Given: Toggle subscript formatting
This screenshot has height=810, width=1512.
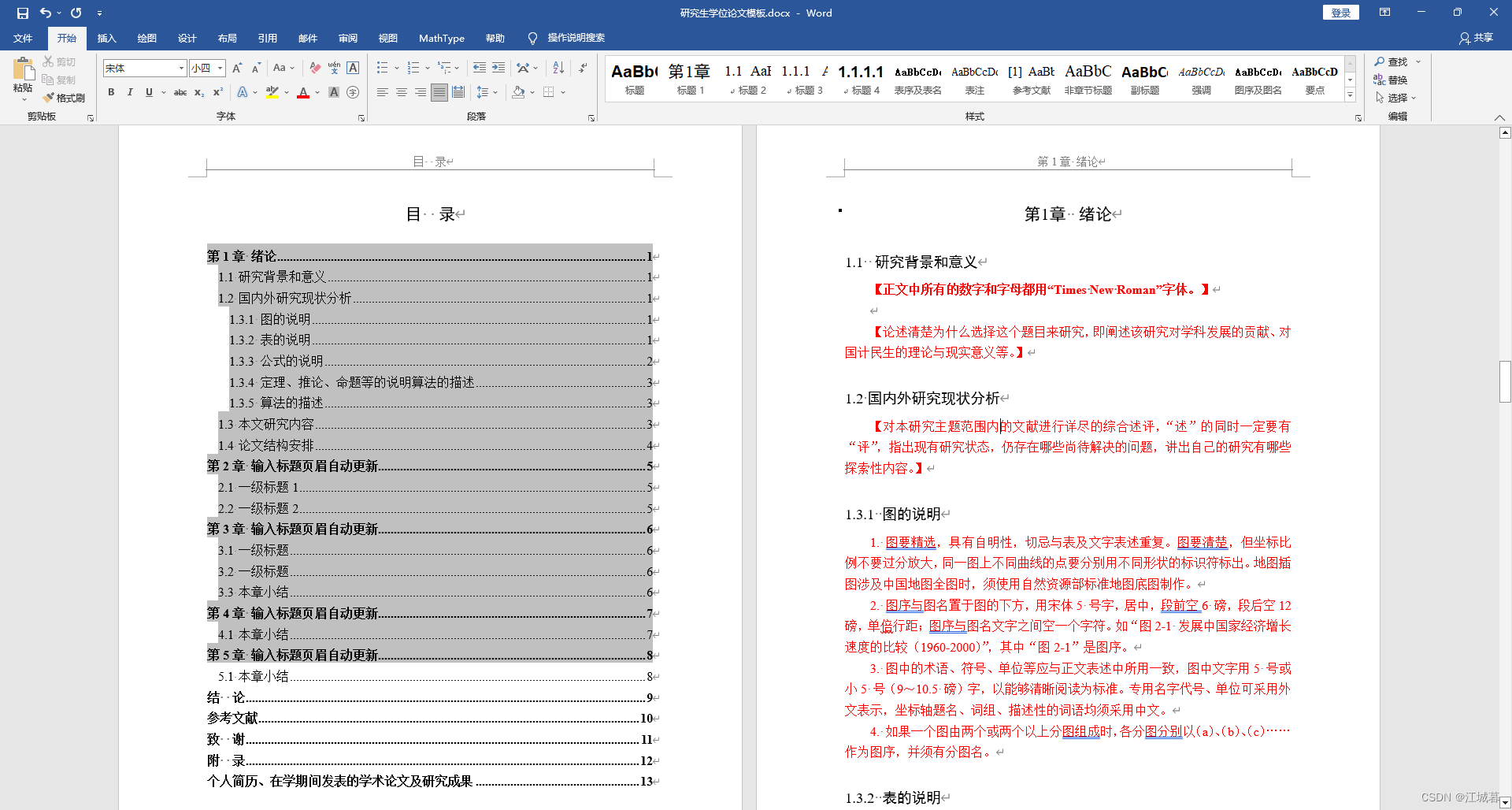Looking at the screenshot, I should 199,92.
